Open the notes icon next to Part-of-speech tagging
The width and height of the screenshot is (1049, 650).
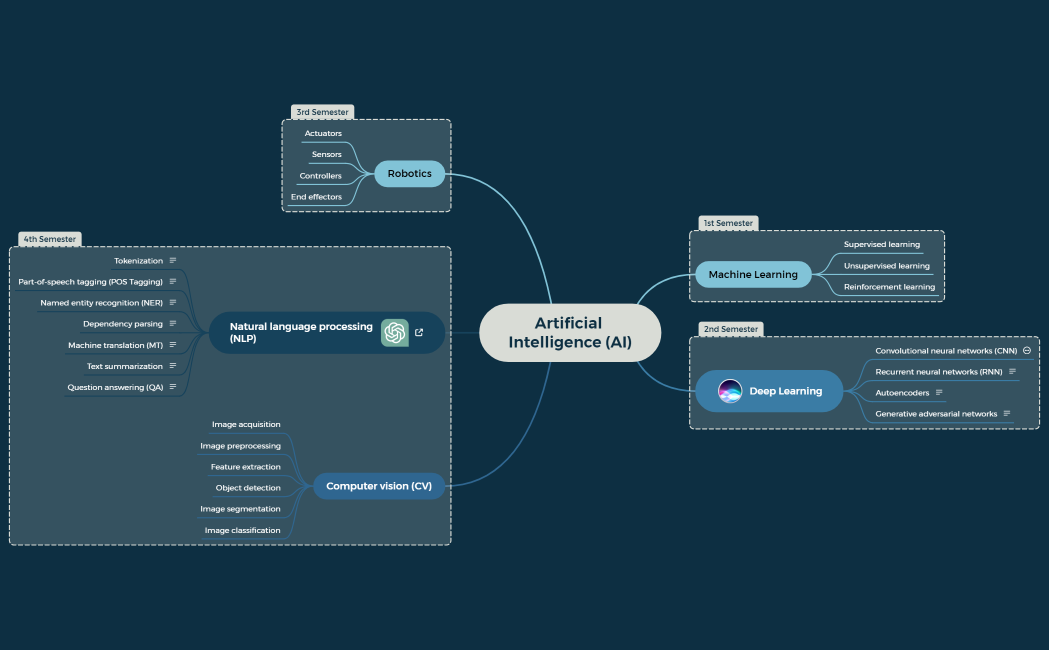[x=172, y=281]
